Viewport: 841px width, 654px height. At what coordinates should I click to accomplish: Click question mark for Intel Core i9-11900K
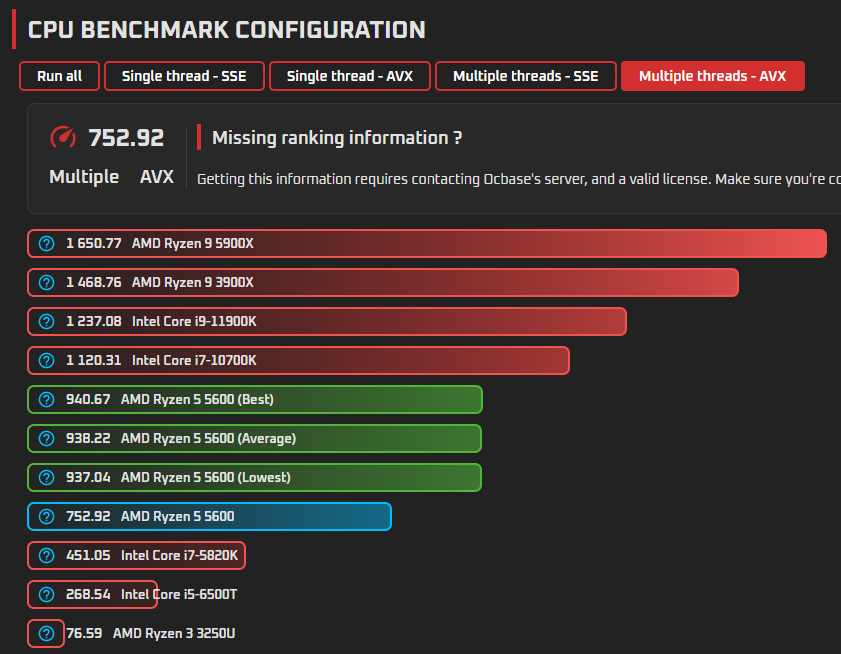[x=47, y=321]
